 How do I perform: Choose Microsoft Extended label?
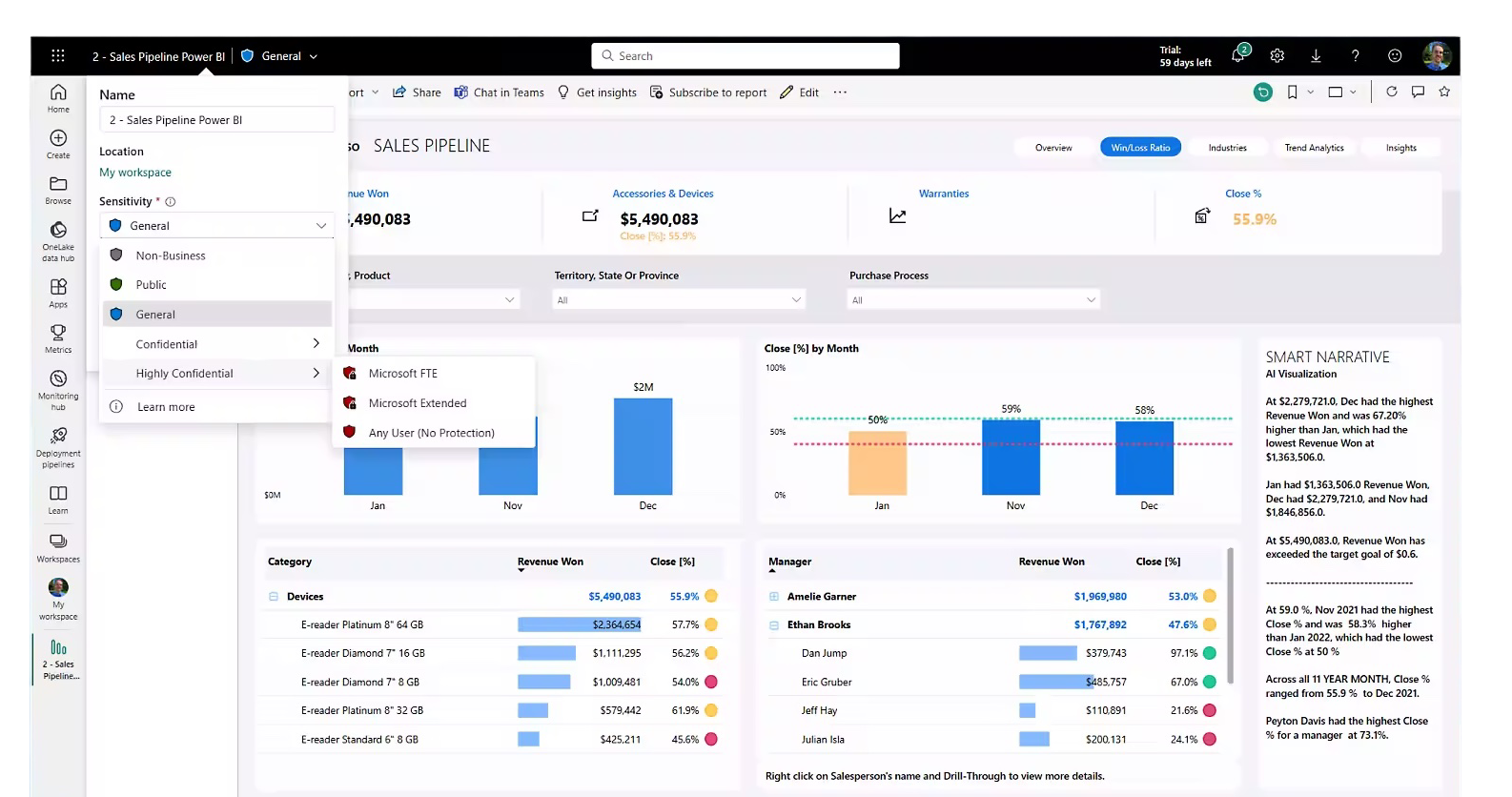tap(434, 402)
